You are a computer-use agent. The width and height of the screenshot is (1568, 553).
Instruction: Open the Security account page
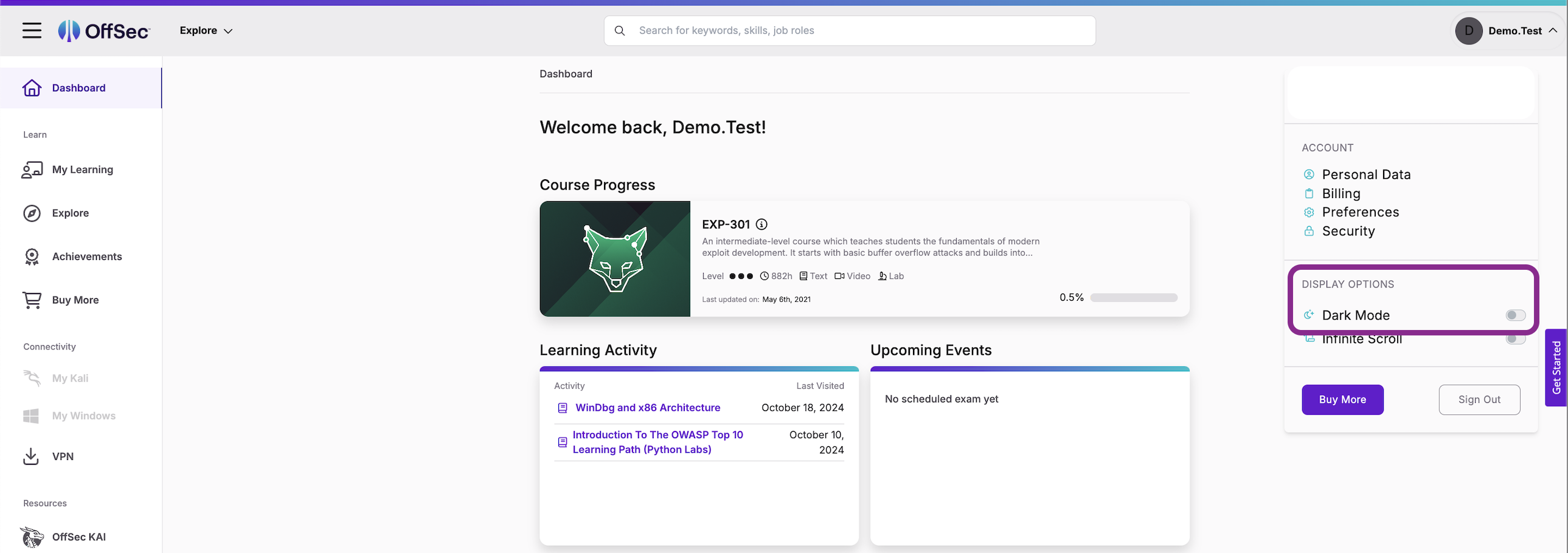point(1348,231)
